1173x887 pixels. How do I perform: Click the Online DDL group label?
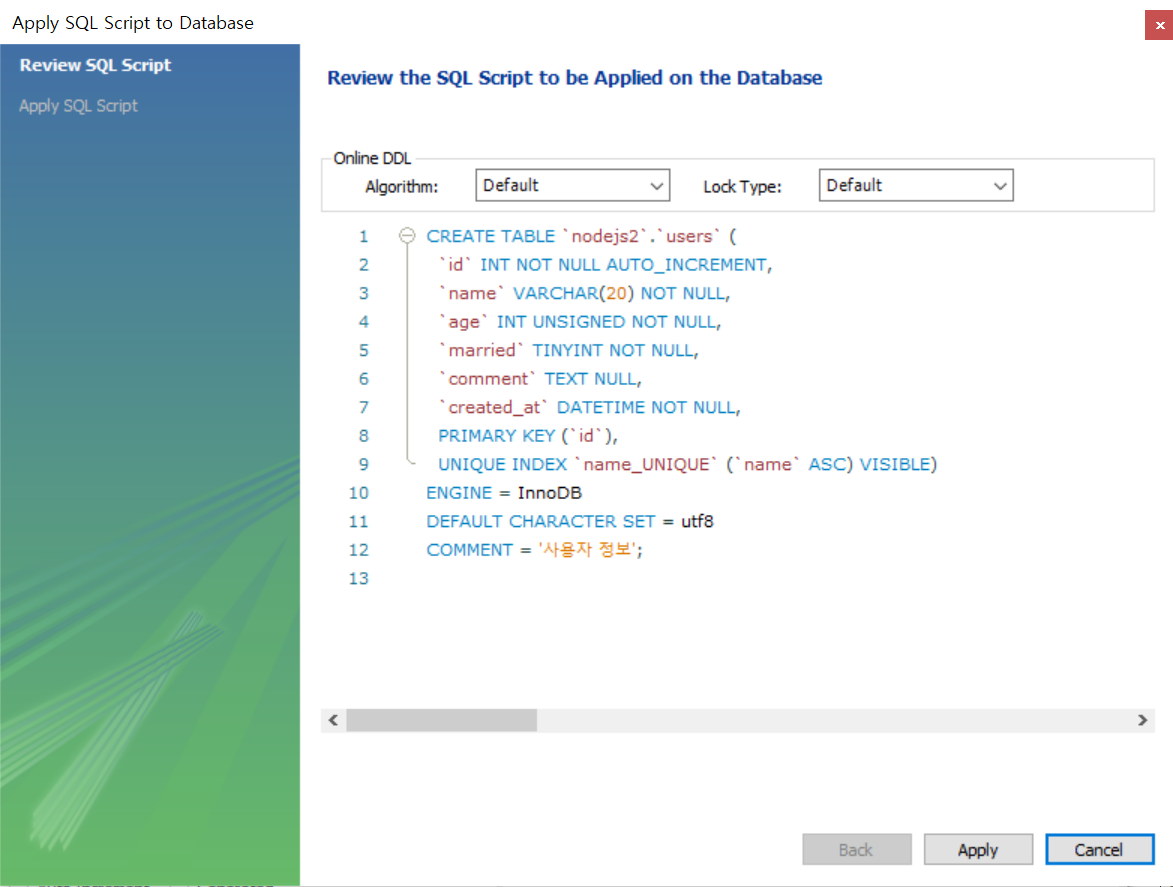pos(373,158)
